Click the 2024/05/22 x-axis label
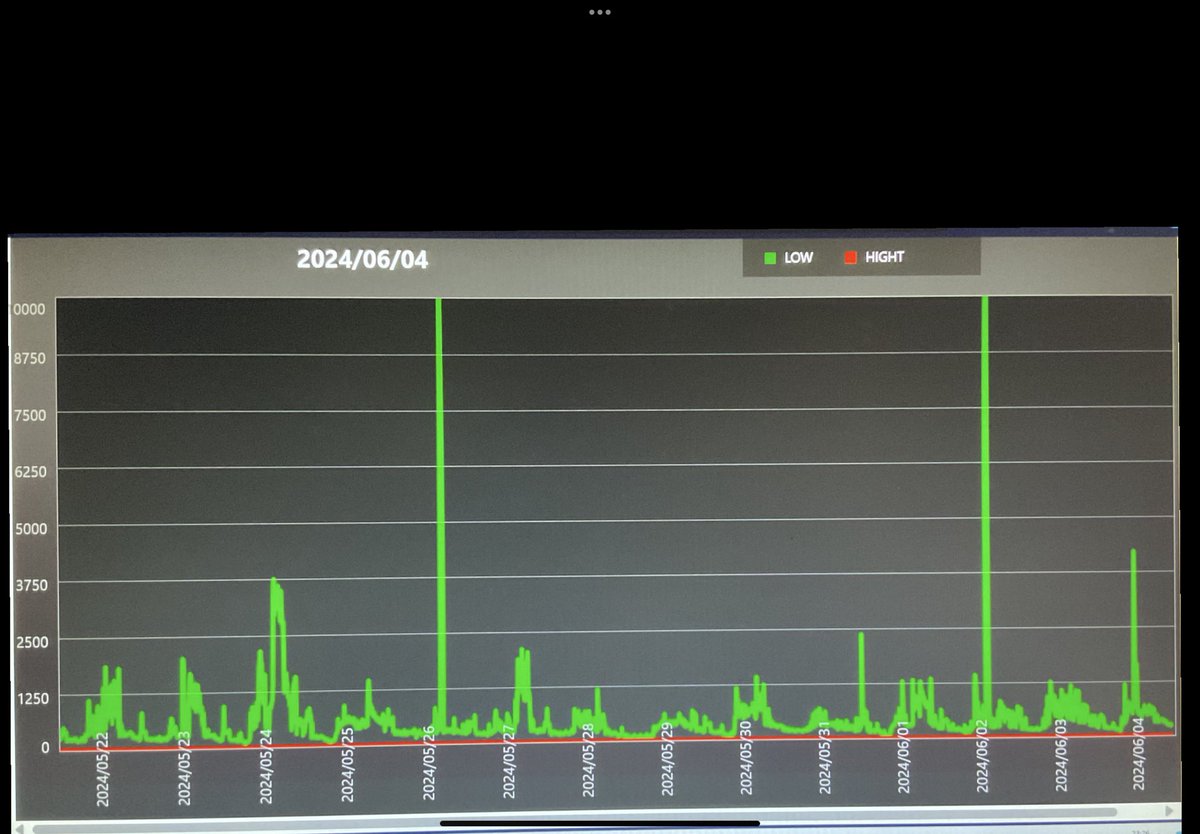Image resolution: width=1200 pixels, height=834 pixels. tap(102, 768)
